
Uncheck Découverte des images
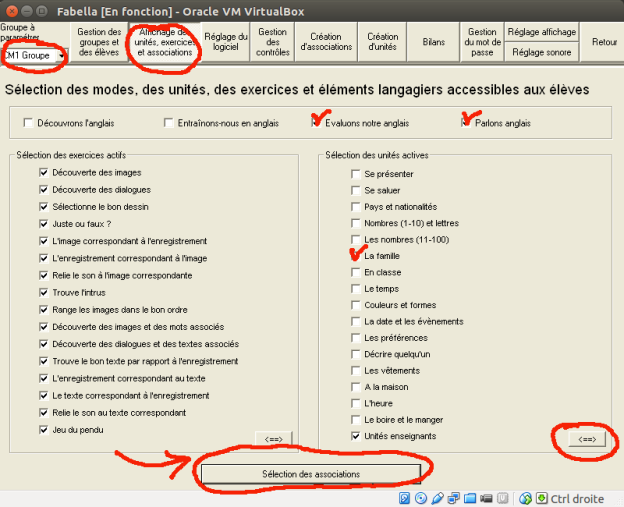pos(44,172)
